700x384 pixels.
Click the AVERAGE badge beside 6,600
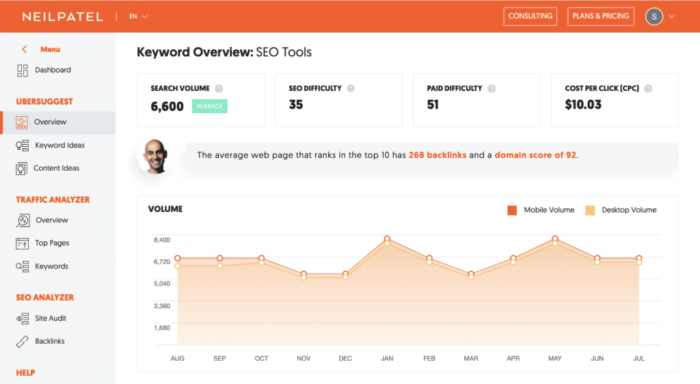coord(209,106)
